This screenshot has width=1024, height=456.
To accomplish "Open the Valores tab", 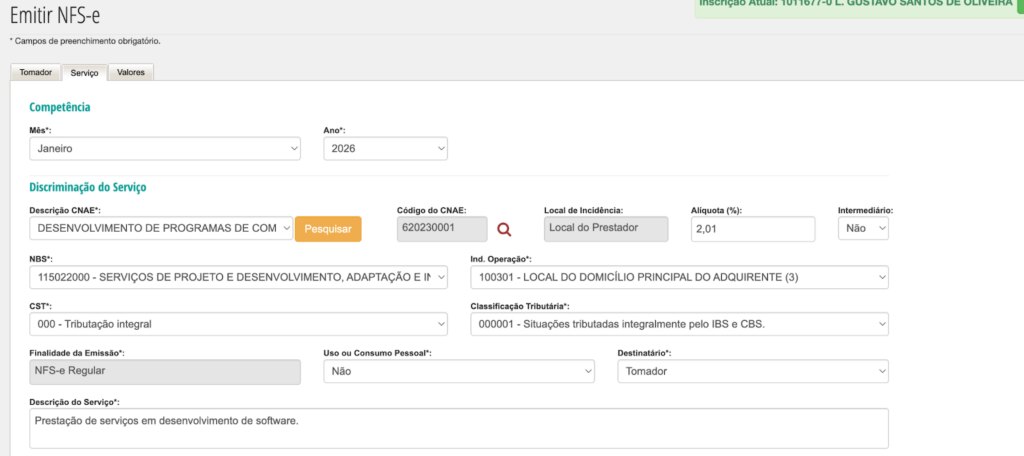I will pos(130,73).
